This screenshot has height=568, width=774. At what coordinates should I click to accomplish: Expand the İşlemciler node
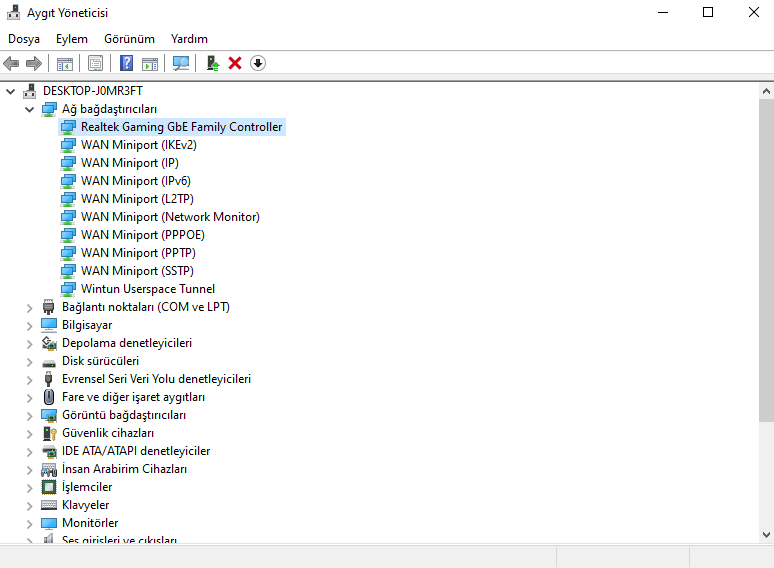[30, 488]
